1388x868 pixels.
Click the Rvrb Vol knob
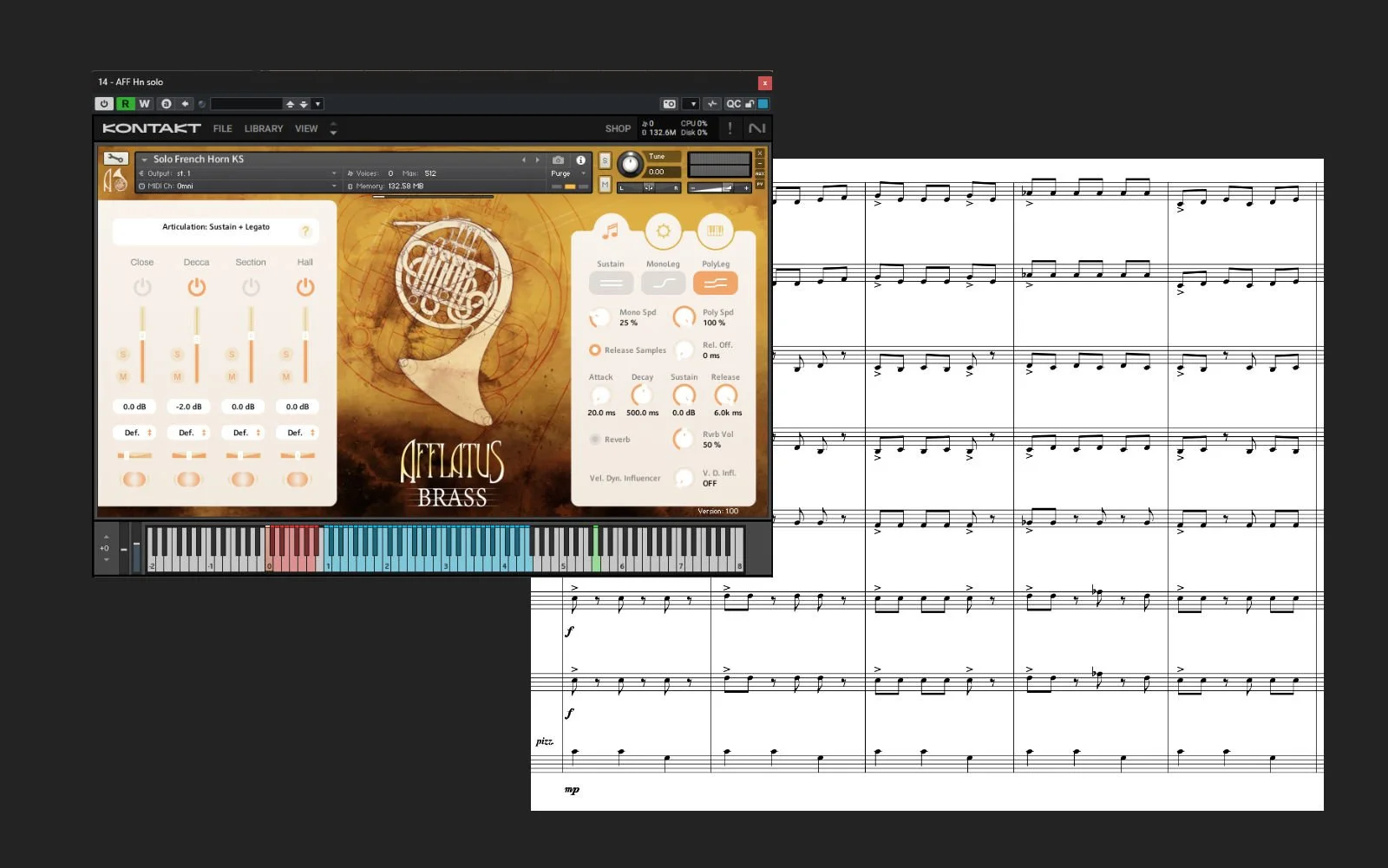[x=684, y=439]
